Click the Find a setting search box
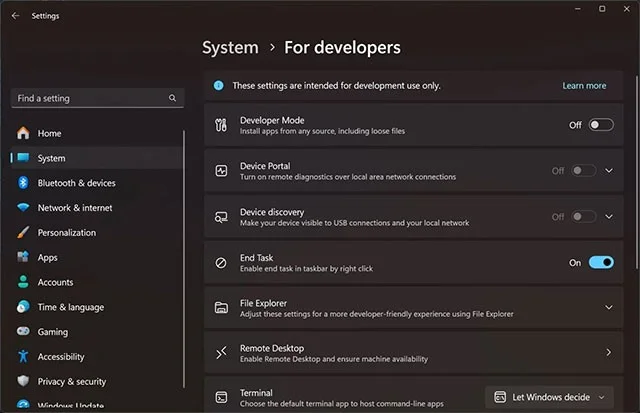The width and height of the screenshot is (640, 413). point(98,98)
